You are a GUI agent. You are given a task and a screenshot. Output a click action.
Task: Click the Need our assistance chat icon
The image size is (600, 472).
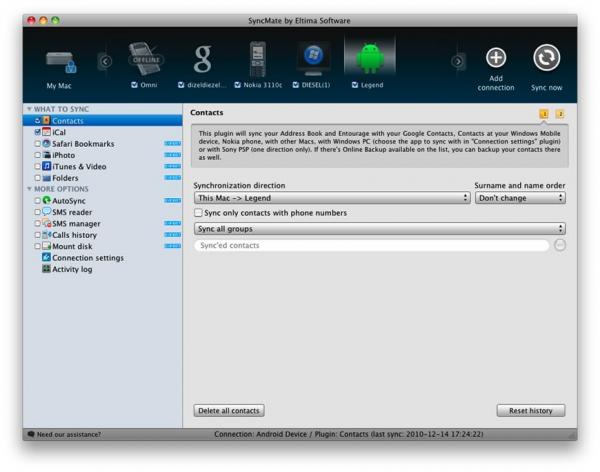pyautogui.click(x=31, y=434)
